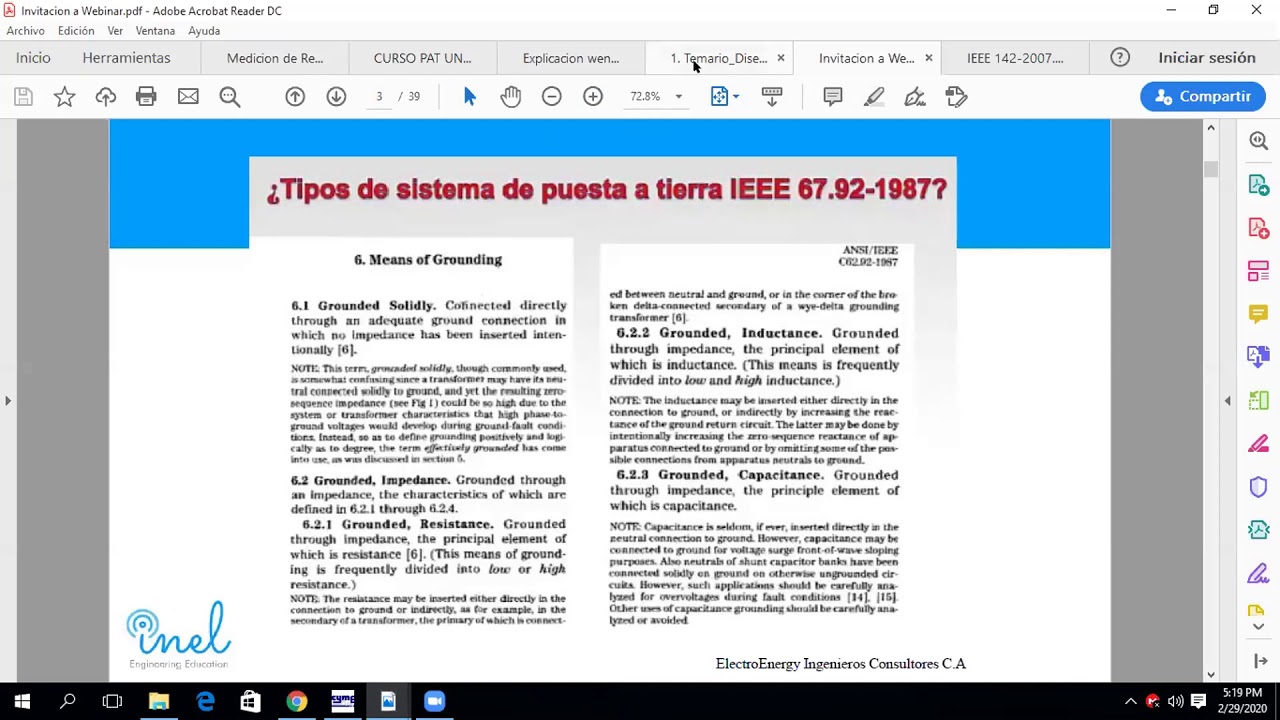Click Iniciar sesión link
1280x720 pixels.
pyautogui.click(x=1207, y=58)
